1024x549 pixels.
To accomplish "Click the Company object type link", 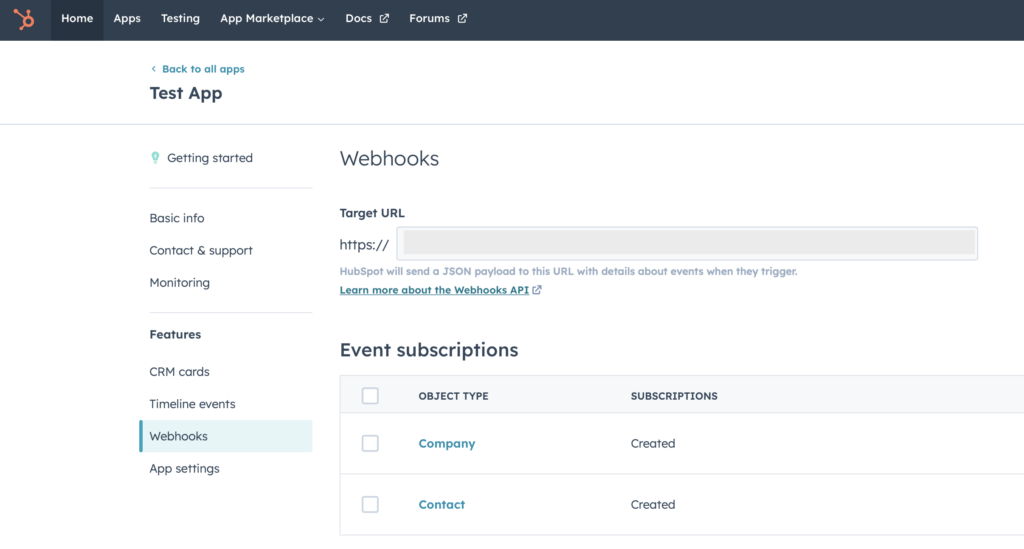I will point(447,444).
